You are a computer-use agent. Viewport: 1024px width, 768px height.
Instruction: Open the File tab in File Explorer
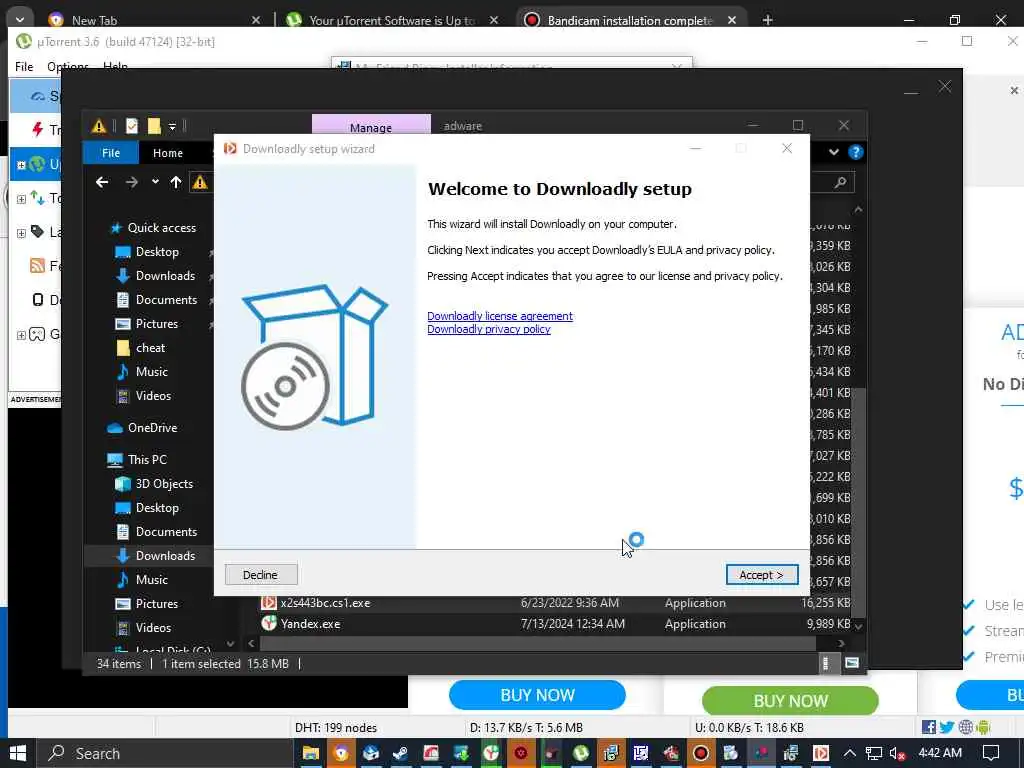pyautogui.click(x=110, y=153)
